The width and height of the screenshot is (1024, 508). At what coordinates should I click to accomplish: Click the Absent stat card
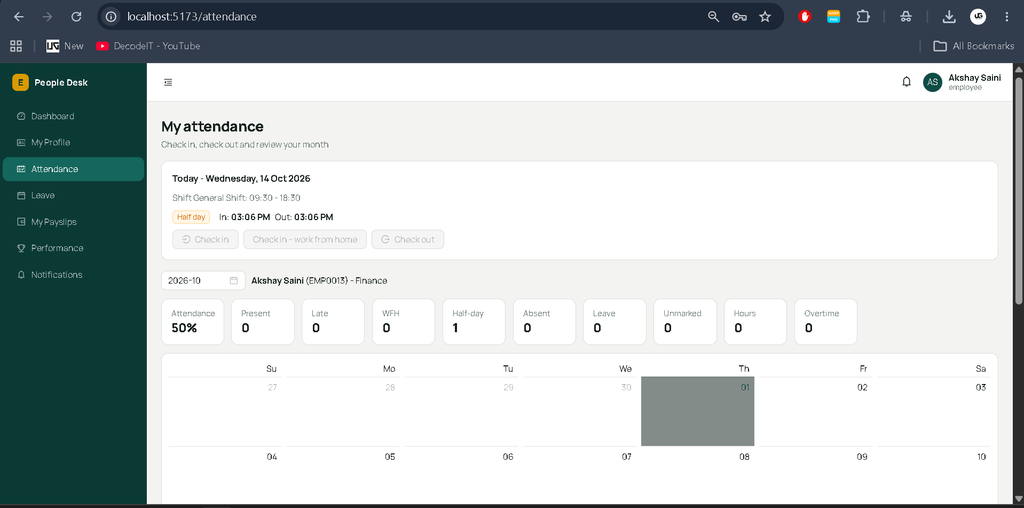coord(545,321)
